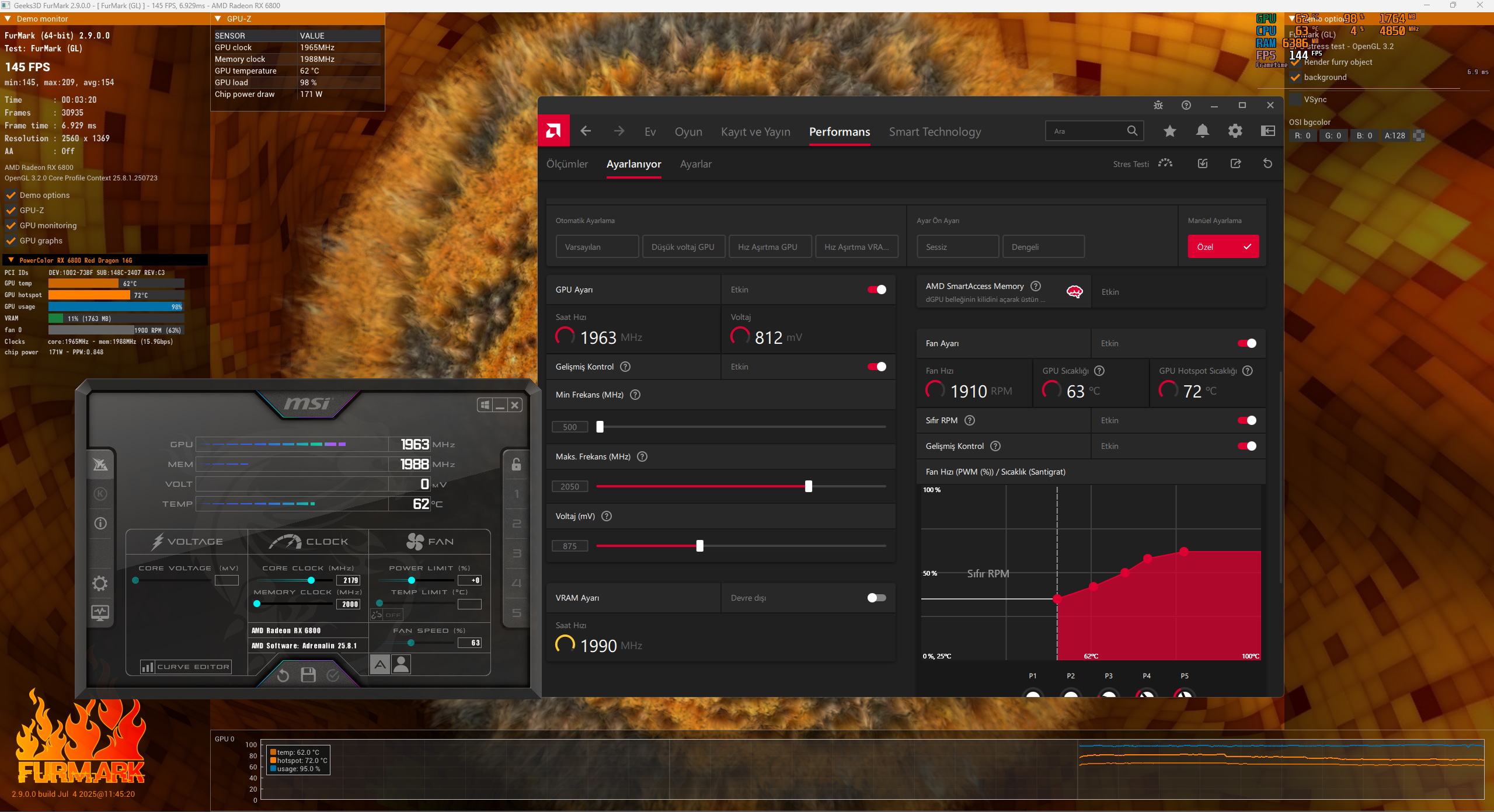Open the Ayarlar sub-tab
This screenshot has height=812, width=1494.
pos(695,165)
